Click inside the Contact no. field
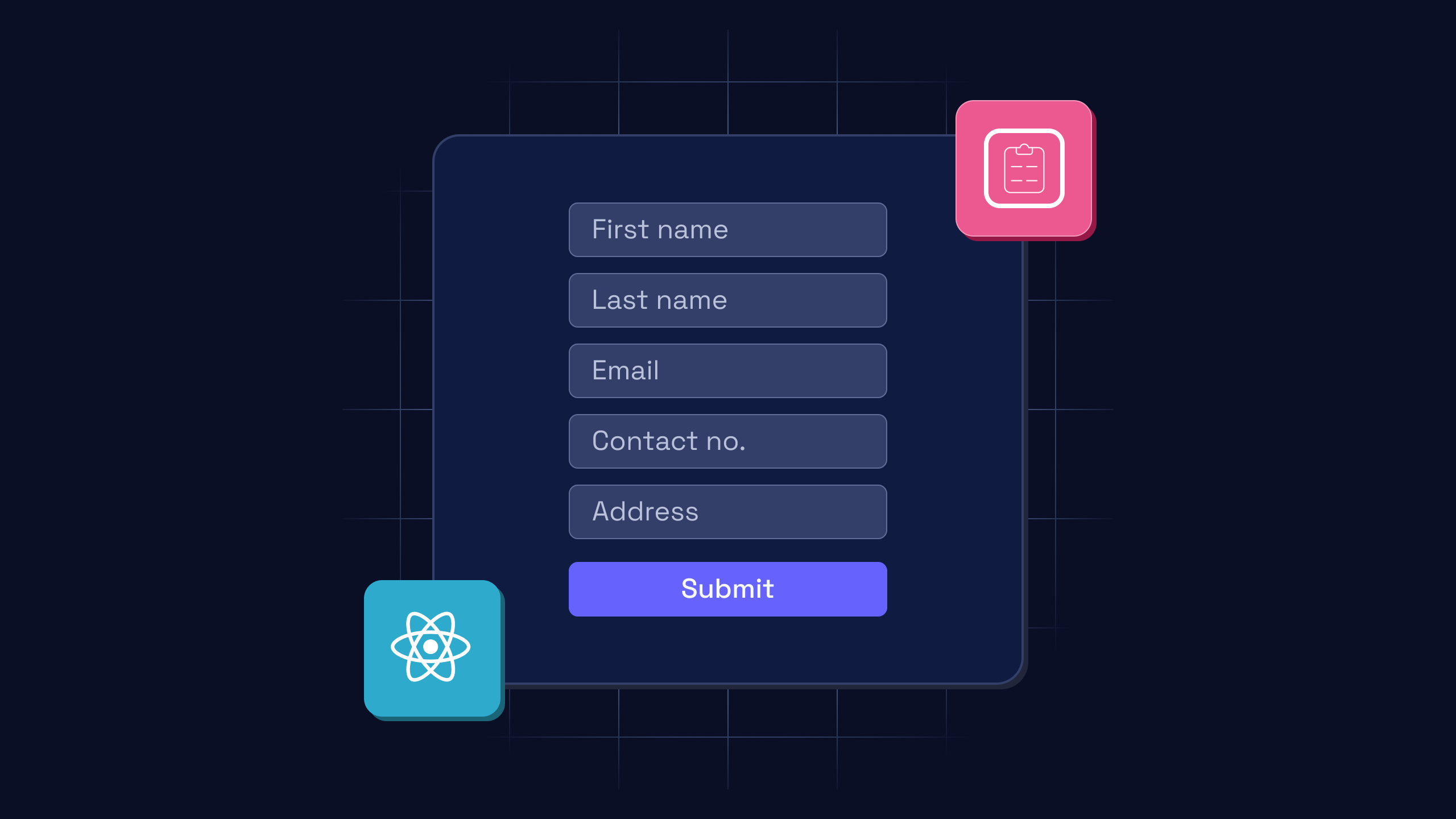 click(728, 440)
